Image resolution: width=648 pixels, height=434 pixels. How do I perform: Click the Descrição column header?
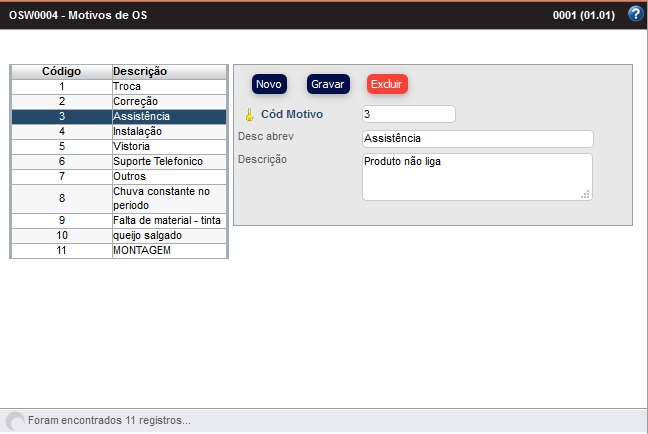point(168,72)
